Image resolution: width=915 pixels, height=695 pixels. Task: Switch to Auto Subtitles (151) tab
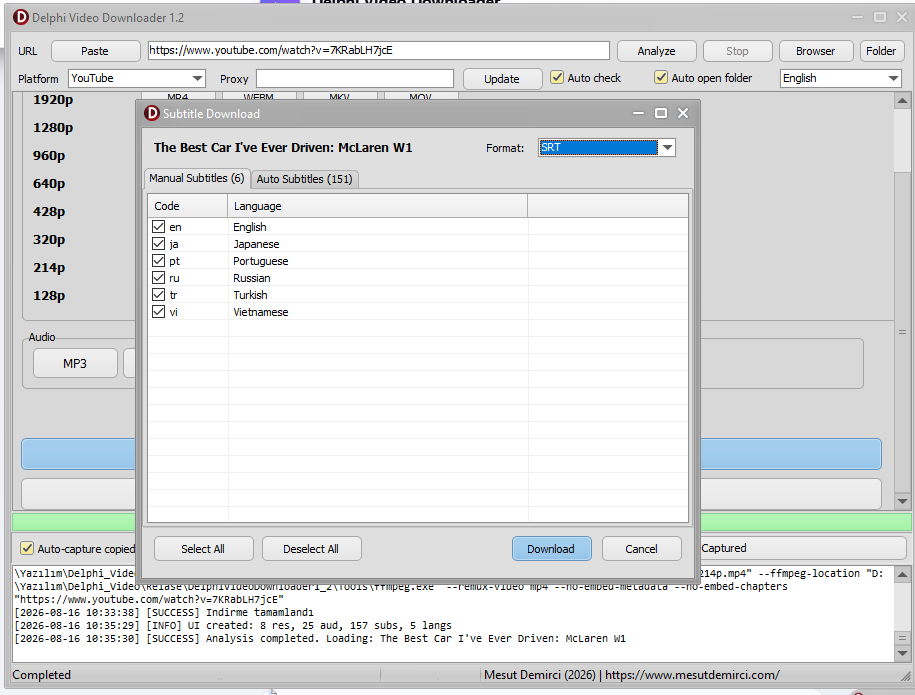pos(305,179)
